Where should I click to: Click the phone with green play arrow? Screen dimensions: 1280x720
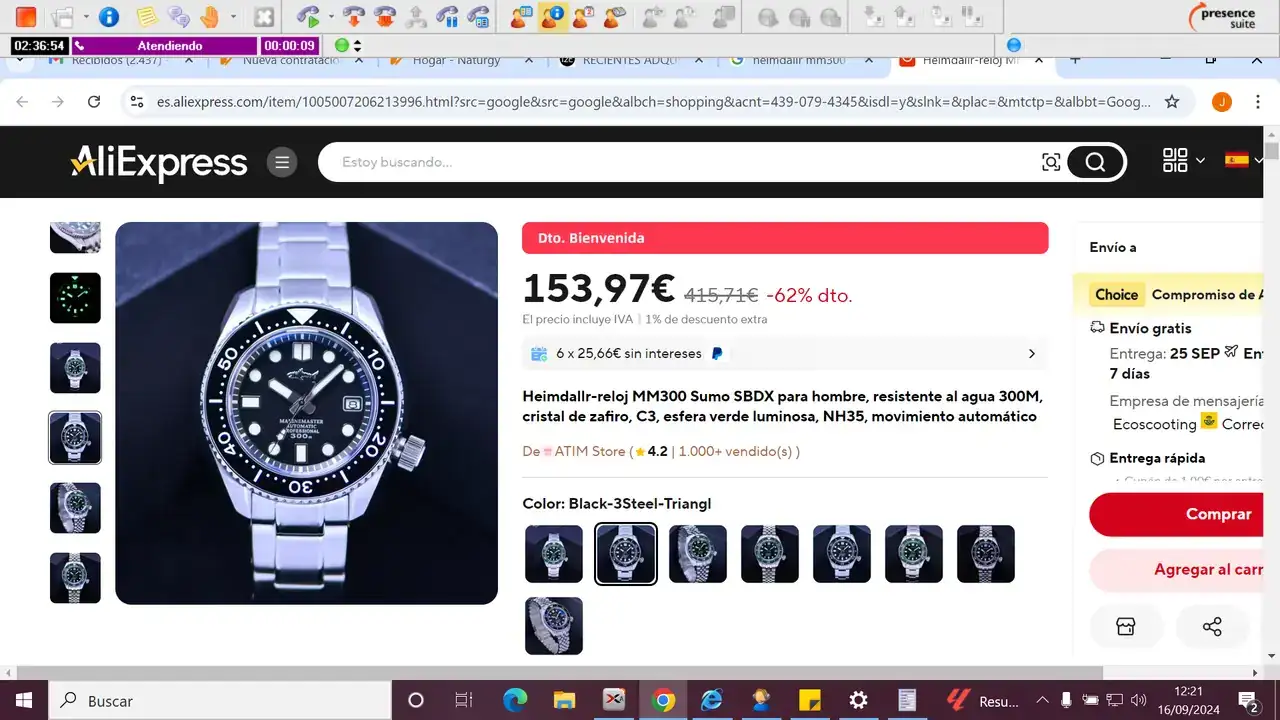coord(310,17)
